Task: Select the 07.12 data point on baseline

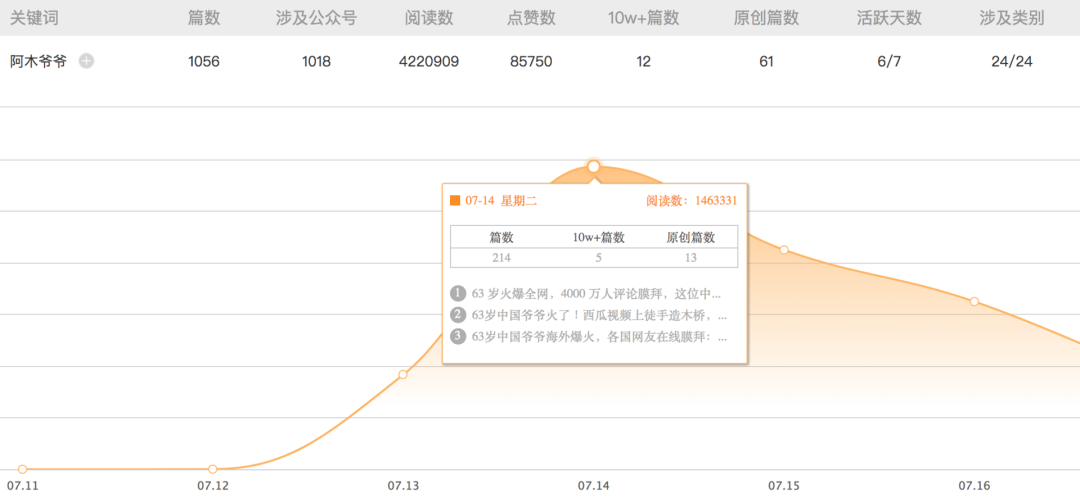Action: (x=213, y=469)
